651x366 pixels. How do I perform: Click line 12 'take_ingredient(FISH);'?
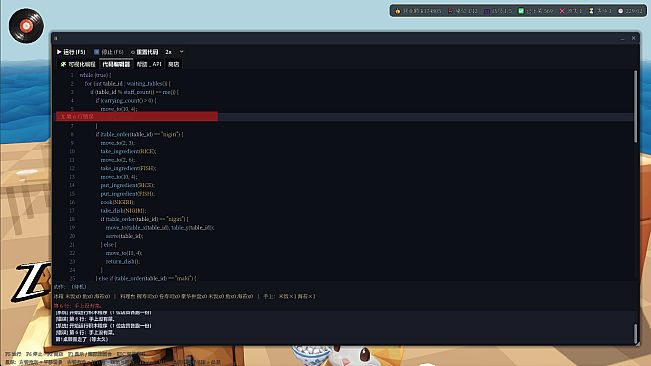tap(128, 168)
